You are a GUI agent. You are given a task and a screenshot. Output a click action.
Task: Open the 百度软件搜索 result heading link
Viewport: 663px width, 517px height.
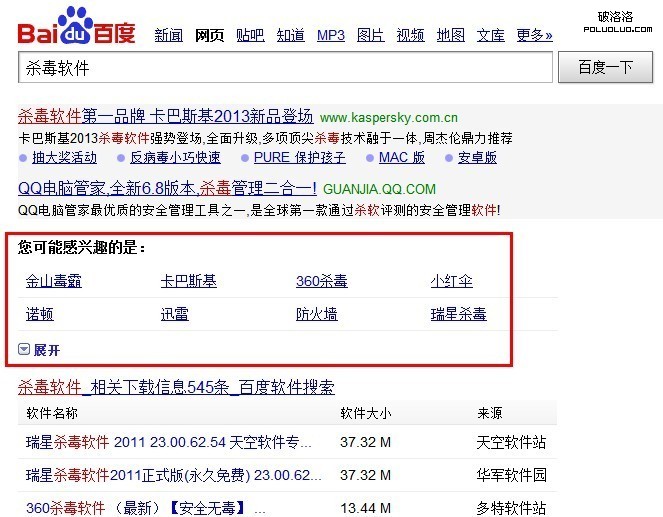point(176,387)
